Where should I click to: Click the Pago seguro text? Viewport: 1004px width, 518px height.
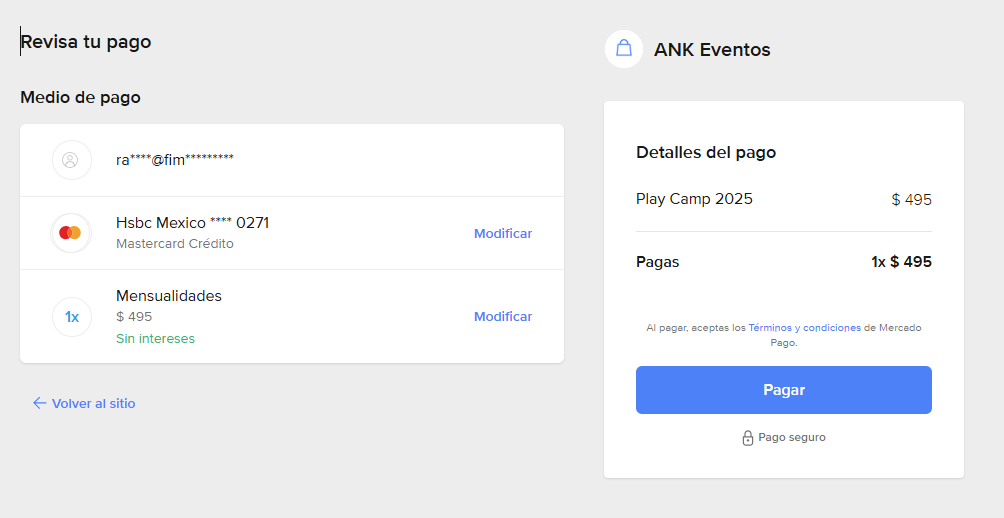[792, 437]
